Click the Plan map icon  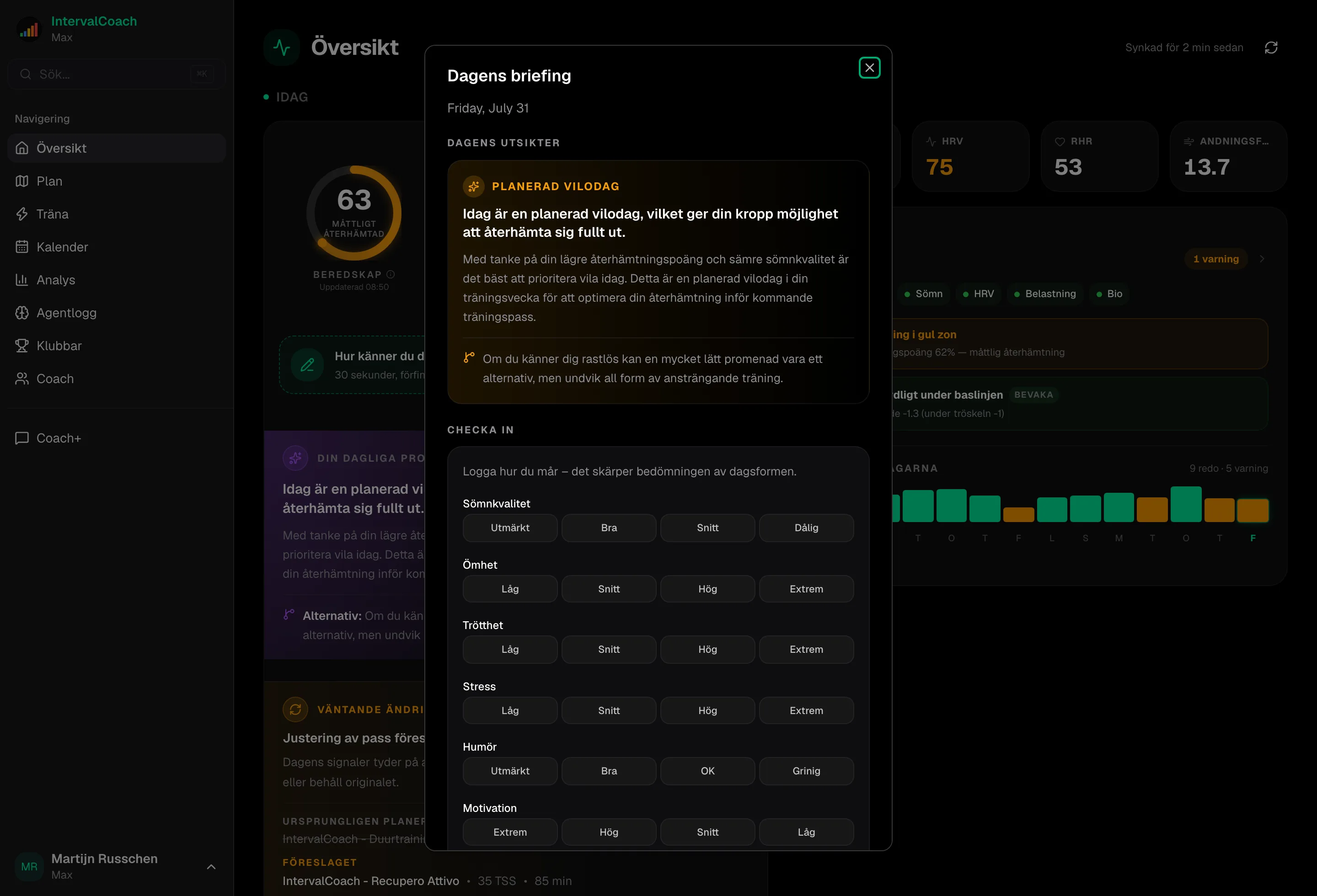coord(22,181)
